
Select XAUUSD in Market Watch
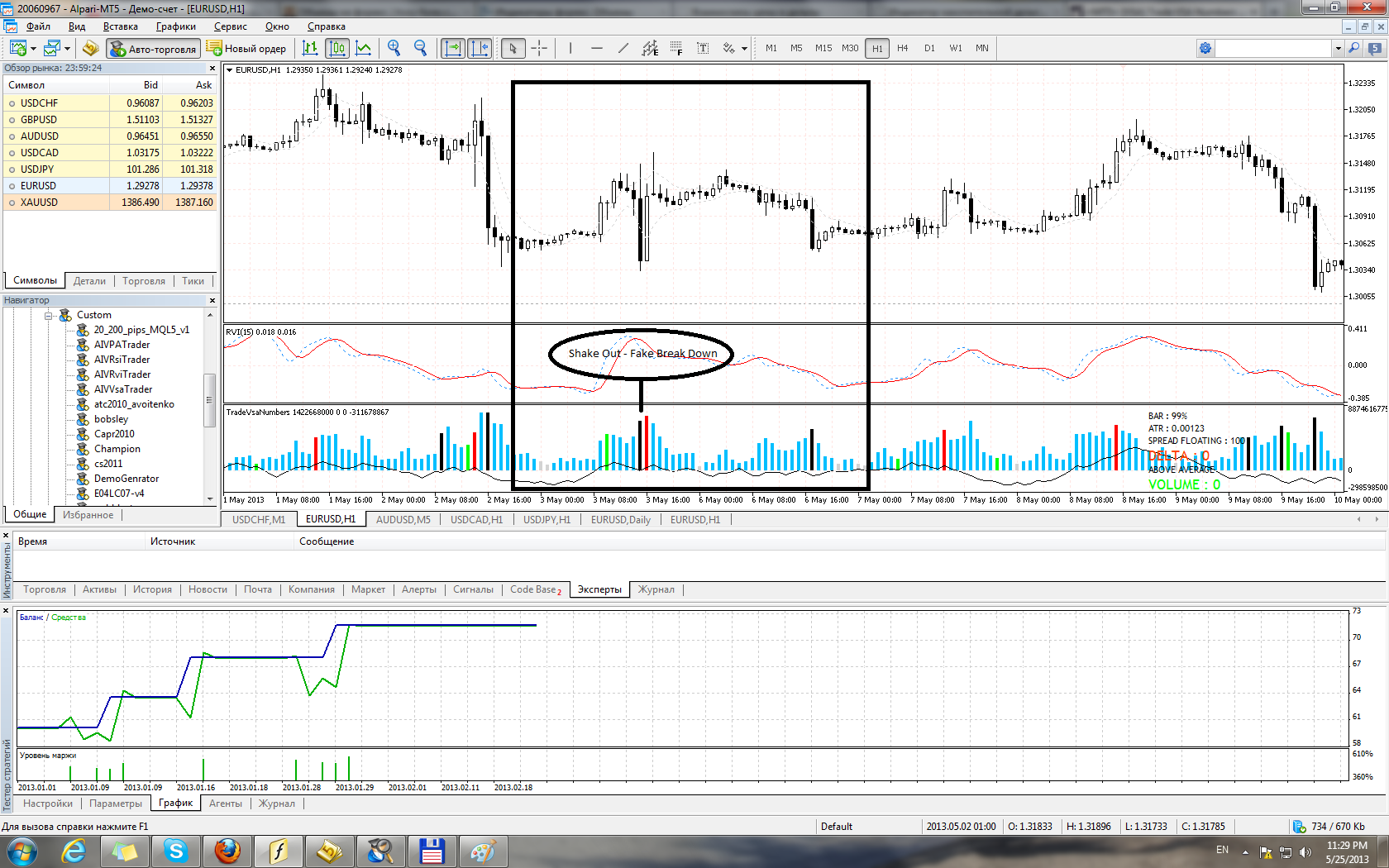[111, 203]
